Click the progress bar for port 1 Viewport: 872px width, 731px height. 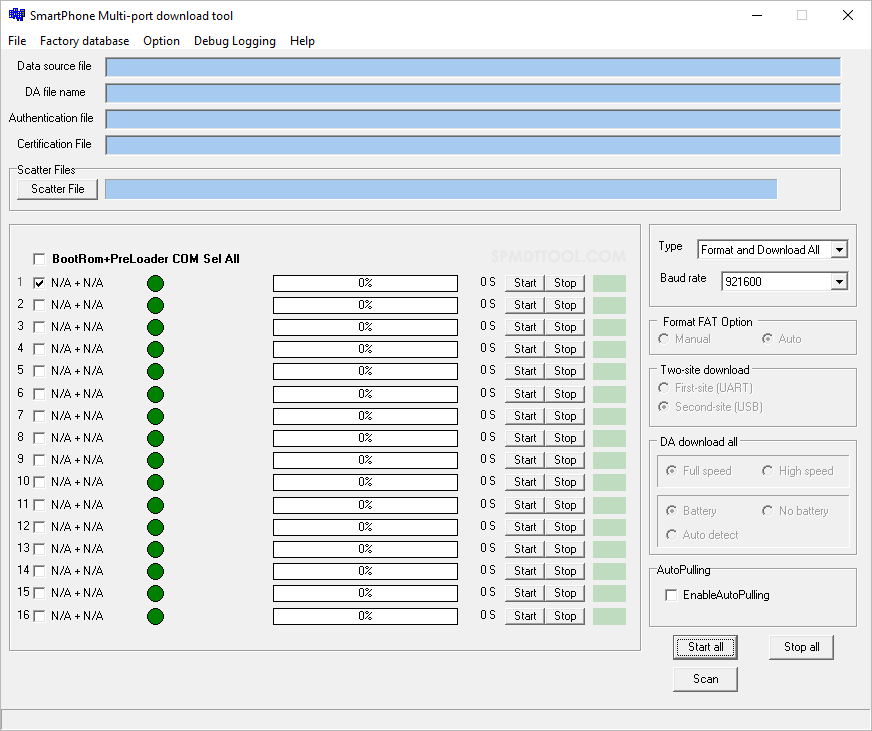pyautogui.click(x=365, y=283)
